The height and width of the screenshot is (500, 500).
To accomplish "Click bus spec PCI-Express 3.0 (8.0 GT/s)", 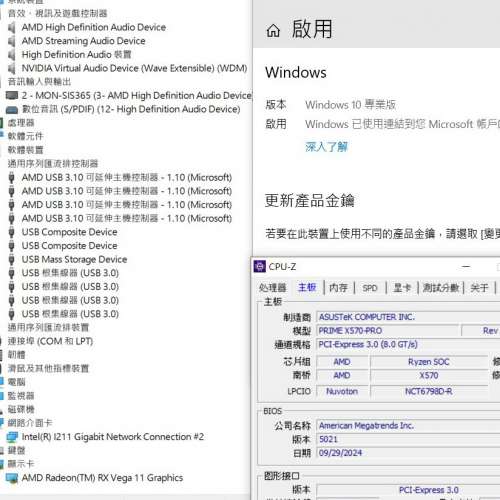I will pos(408,344).
